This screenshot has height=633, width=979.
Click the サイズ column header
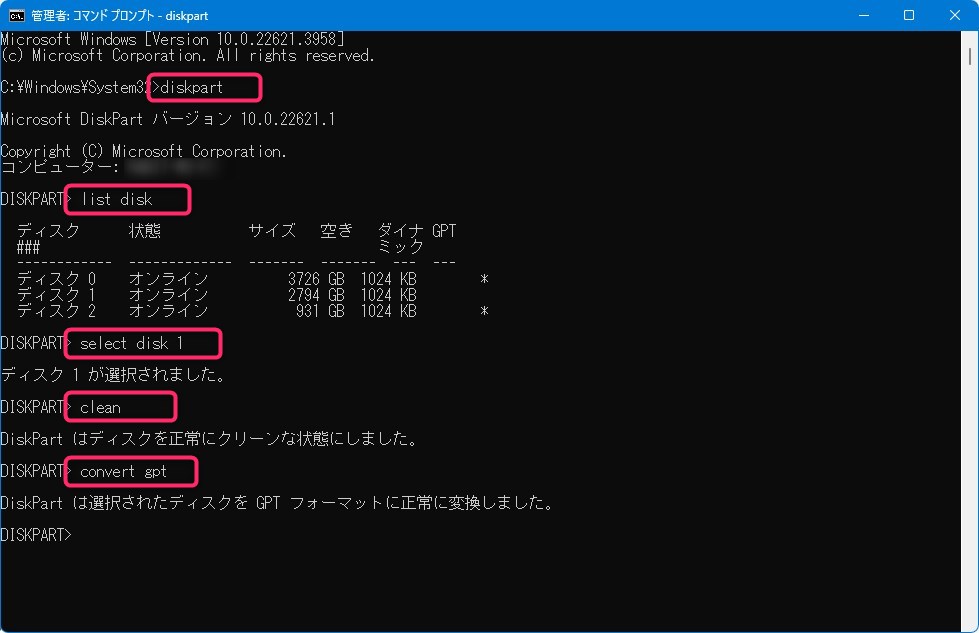pyautogui.click(x=271, y=231)
